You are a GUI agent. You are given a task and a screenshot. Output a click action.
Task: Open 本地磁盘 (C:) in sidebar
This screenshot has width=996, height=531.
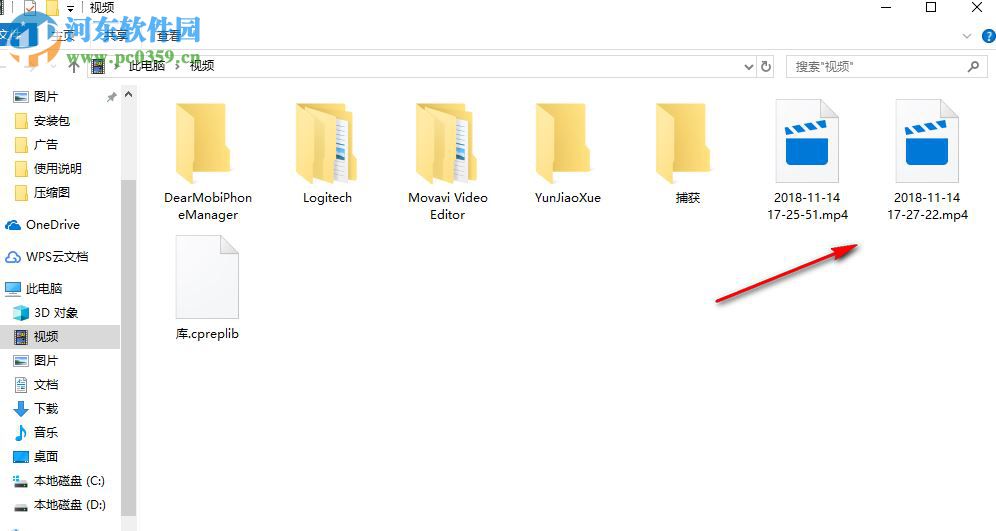(x=59, y=481)
